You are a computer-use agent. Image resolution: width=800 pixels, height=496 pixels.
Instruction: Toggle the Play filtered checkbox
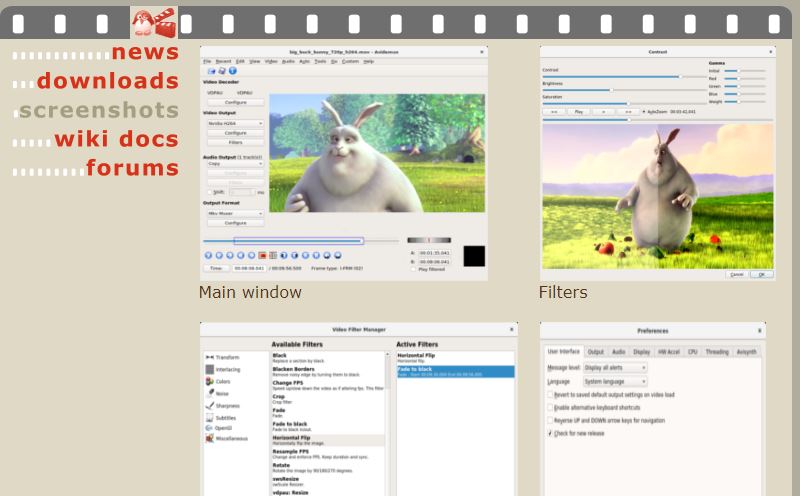[414, 269]
